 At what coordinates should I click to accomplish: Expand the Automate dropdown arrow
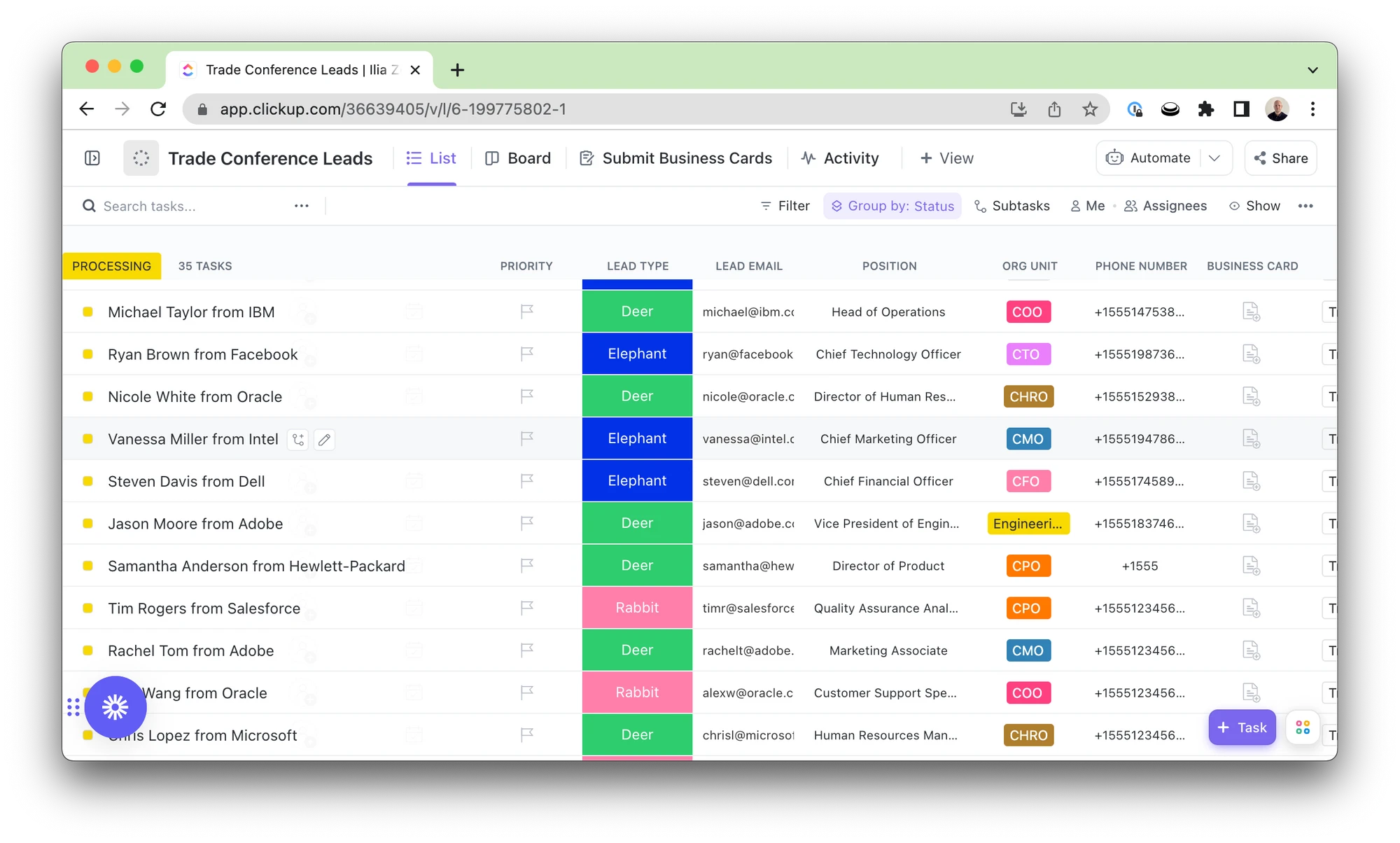(x=1215, y=158)
